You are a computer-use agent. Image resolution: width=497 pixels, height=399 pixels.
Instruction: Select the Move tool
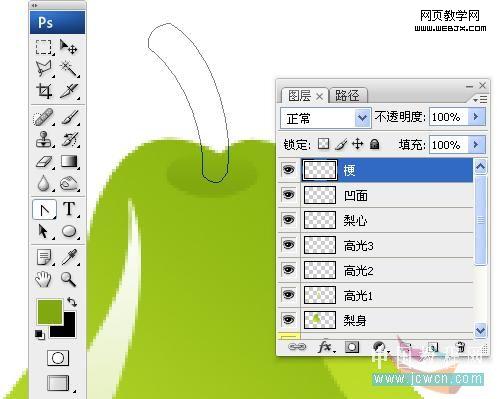tap(69, 47)
